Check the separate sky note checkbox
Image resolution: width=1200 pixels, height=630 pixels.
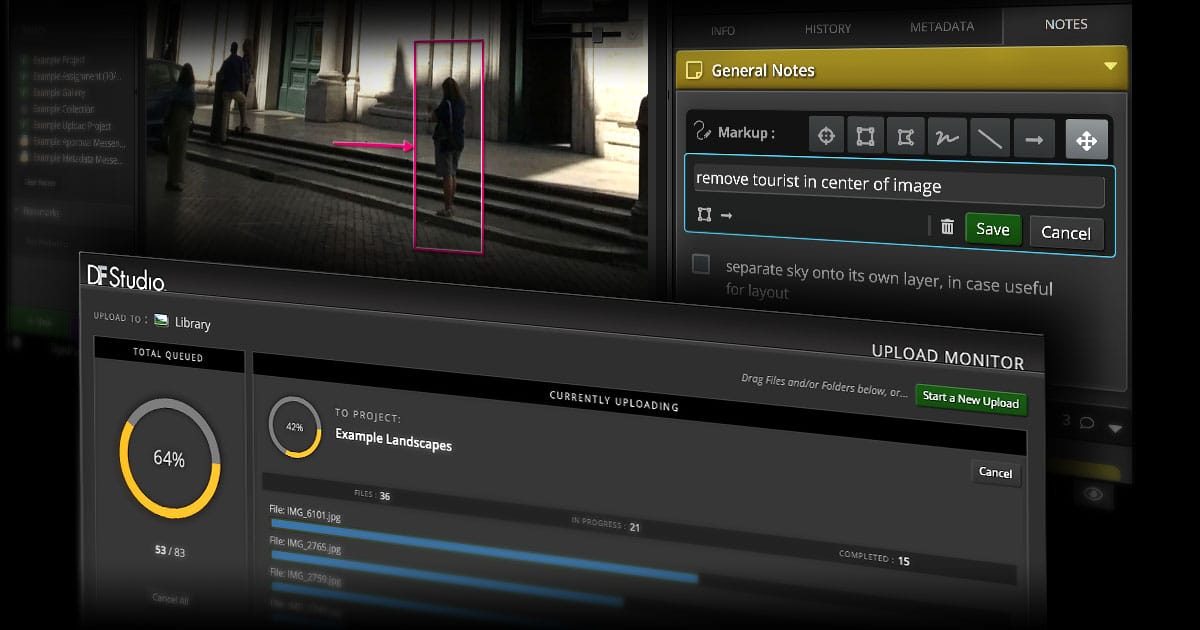[x=702, y=264]
